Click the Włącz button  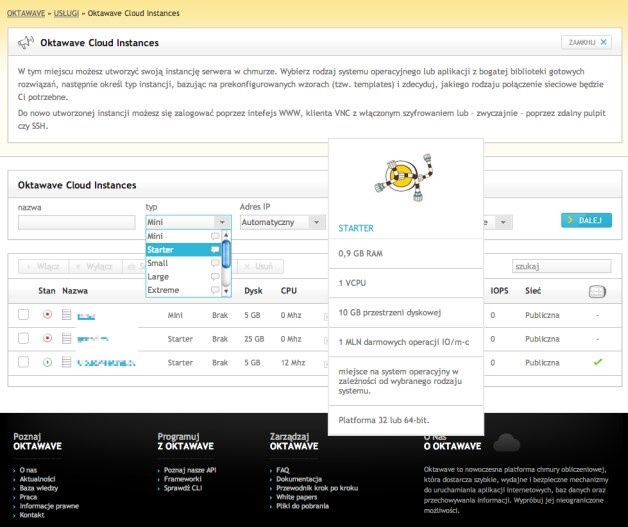(x=43, y=266)
